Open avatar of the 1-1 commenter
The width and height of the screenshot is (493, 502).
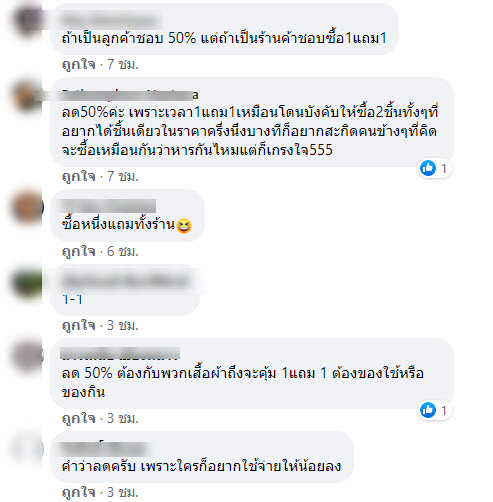[28, 283]
